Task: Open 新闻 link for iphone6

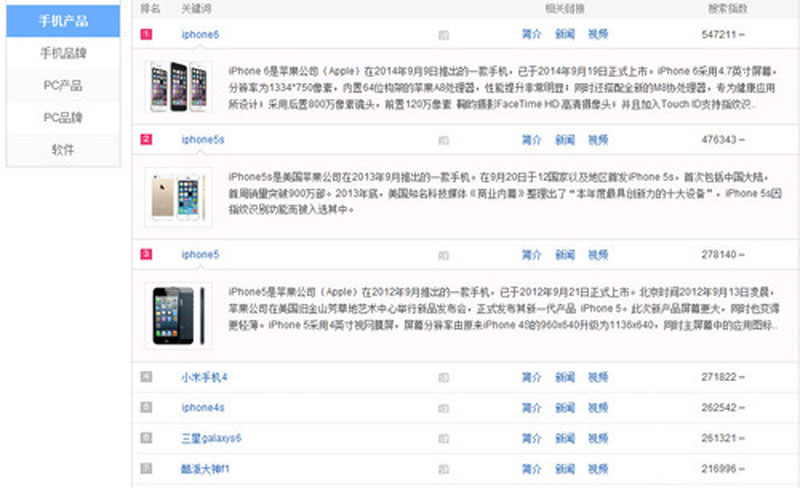Action: click(x=565, y=34)
